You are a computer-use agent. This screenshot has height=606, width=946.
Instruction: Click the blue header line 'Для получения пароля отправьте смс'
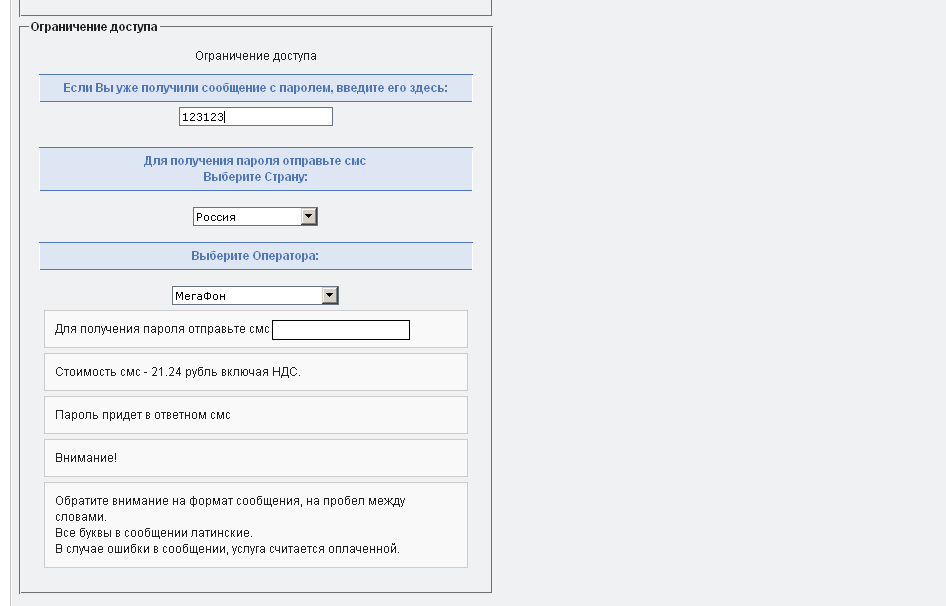click(255, 161)
